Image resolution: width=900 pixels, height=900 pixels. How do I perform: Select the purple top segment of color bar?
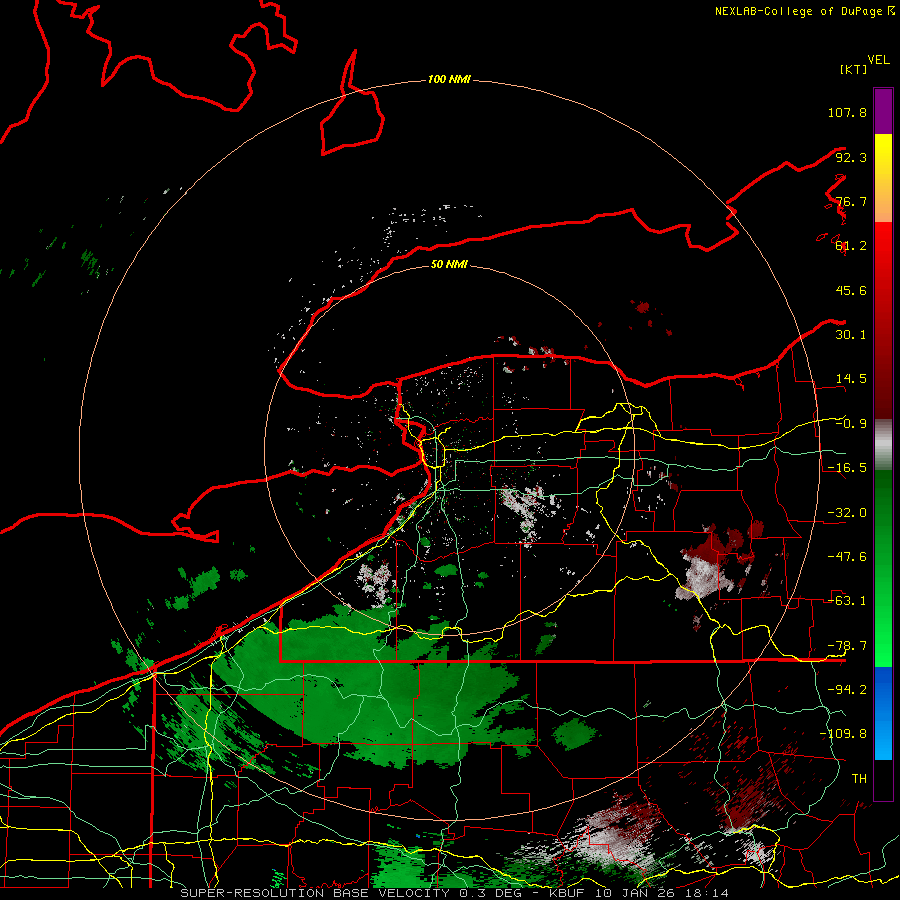point(883,111)
